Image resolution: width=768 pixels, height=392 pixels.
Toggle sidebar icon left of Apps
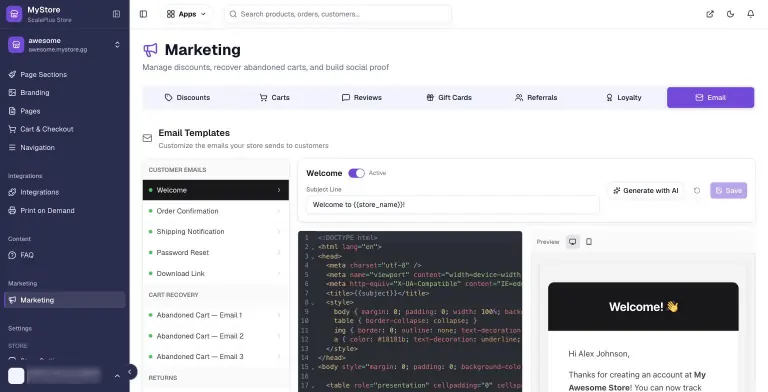pos(144,14)
